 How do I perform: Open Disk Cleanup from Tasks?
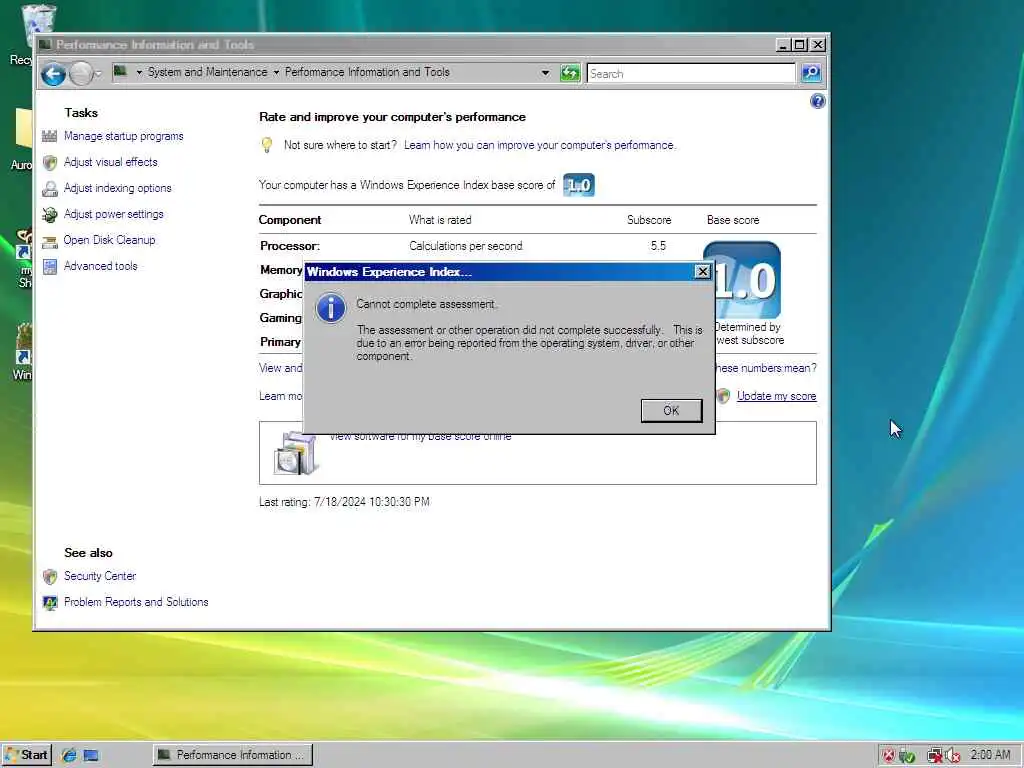pyautogui.click(x=109, y=240)
